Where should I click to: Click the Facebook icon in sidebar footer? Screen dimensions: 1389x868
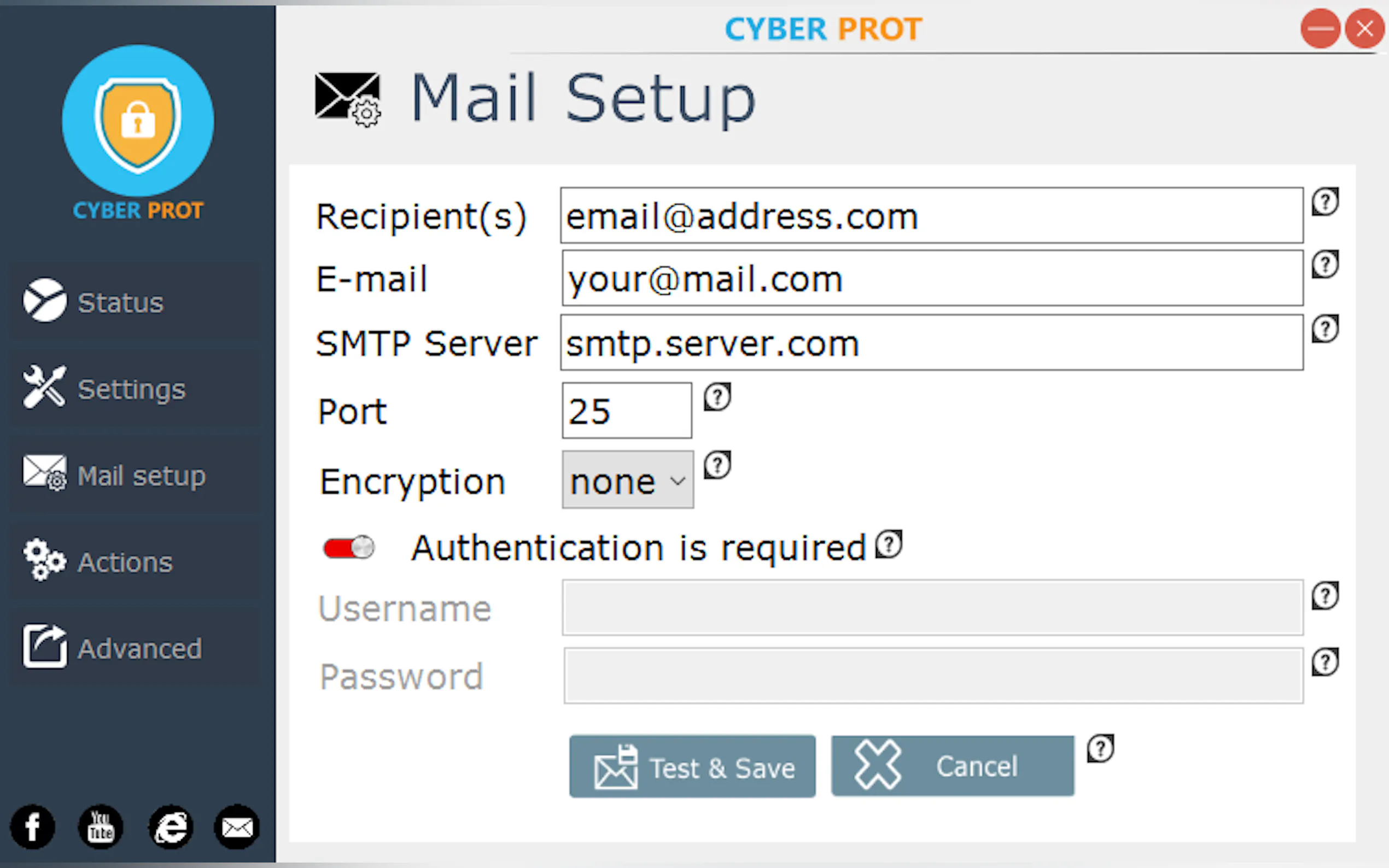(x=33, y=826)
